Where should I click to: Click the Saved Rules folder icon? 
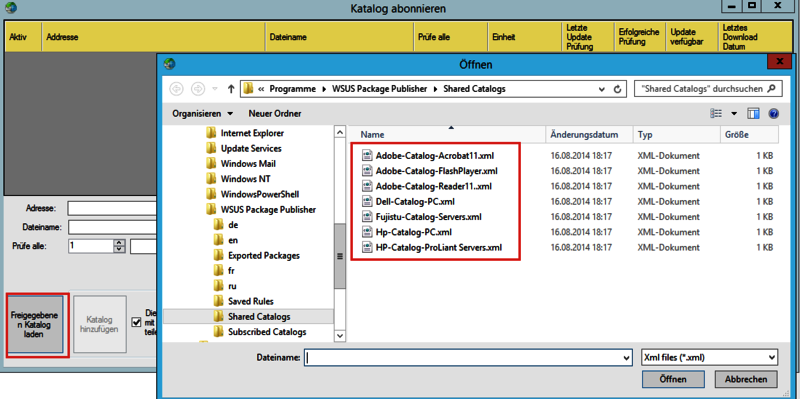(219, 301)
